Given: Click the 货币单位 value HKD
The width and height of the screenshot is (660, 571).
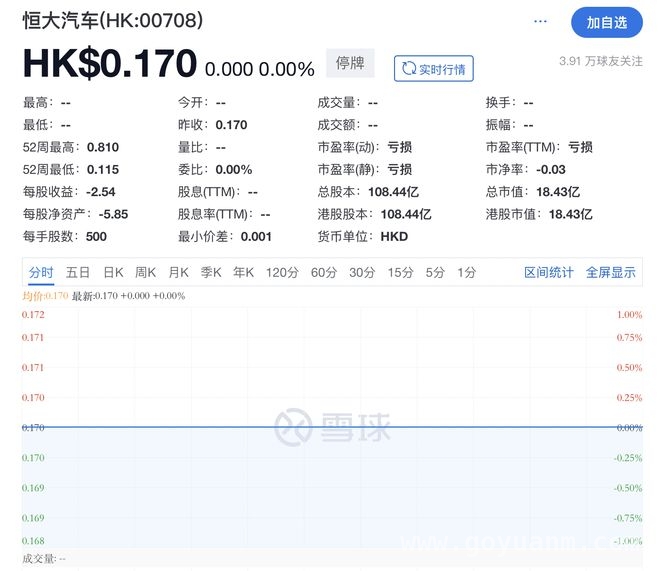Looking at the screenshot, I should [x=394, y=236].
